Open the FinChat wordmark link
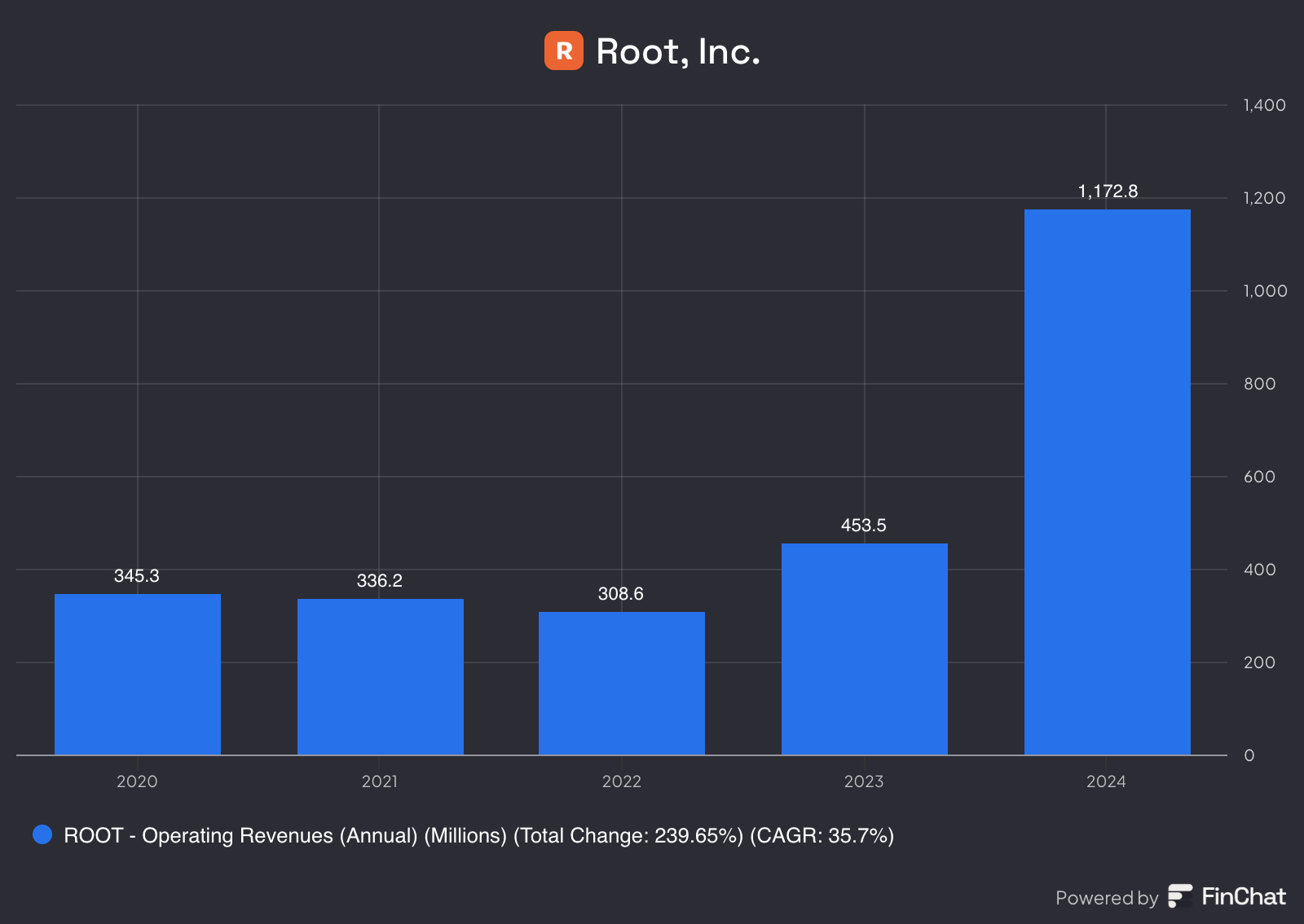 tap(1244, 896)
